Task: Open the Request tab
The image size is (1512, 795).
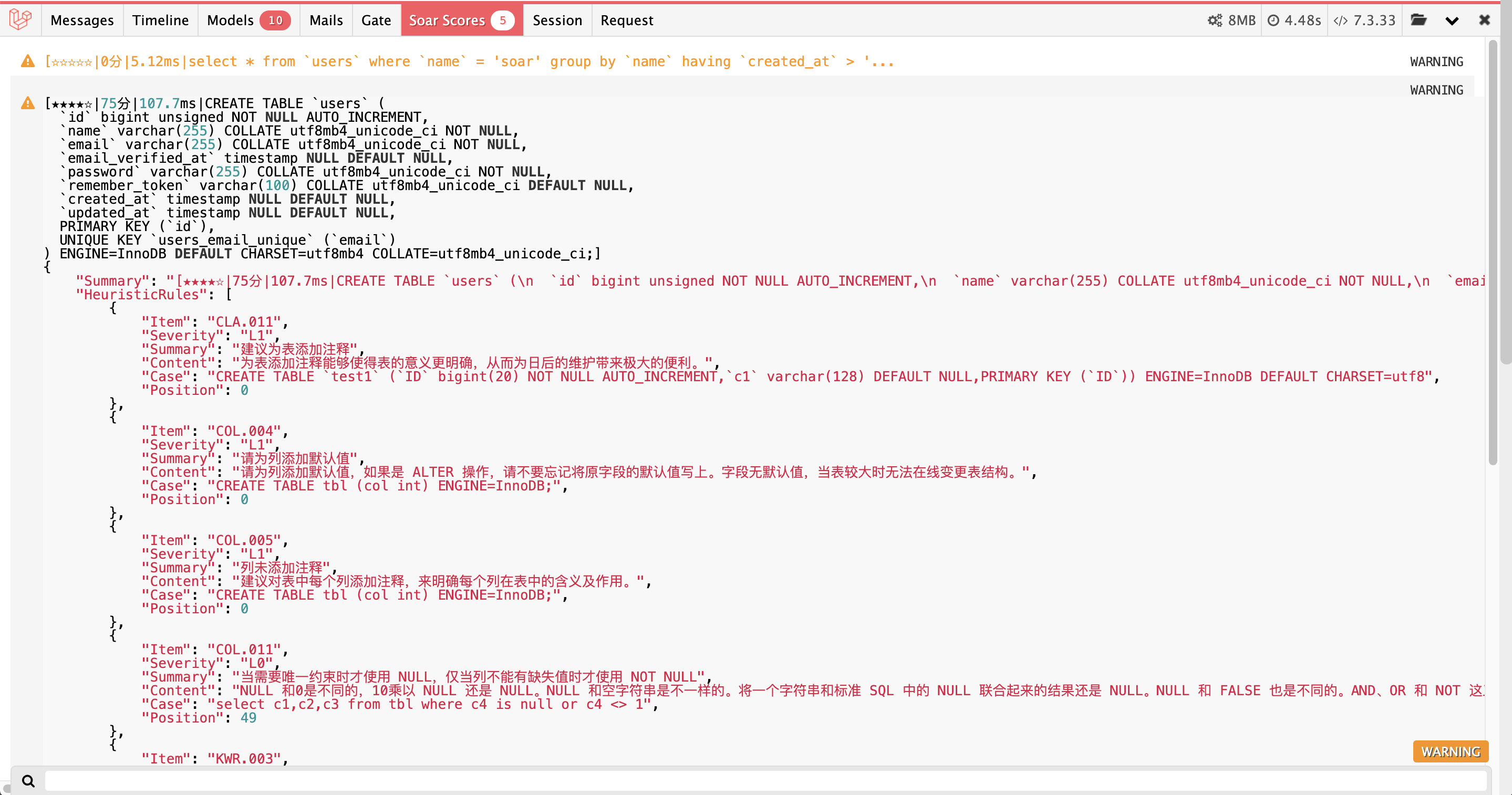Action: [x=626, y=20]
